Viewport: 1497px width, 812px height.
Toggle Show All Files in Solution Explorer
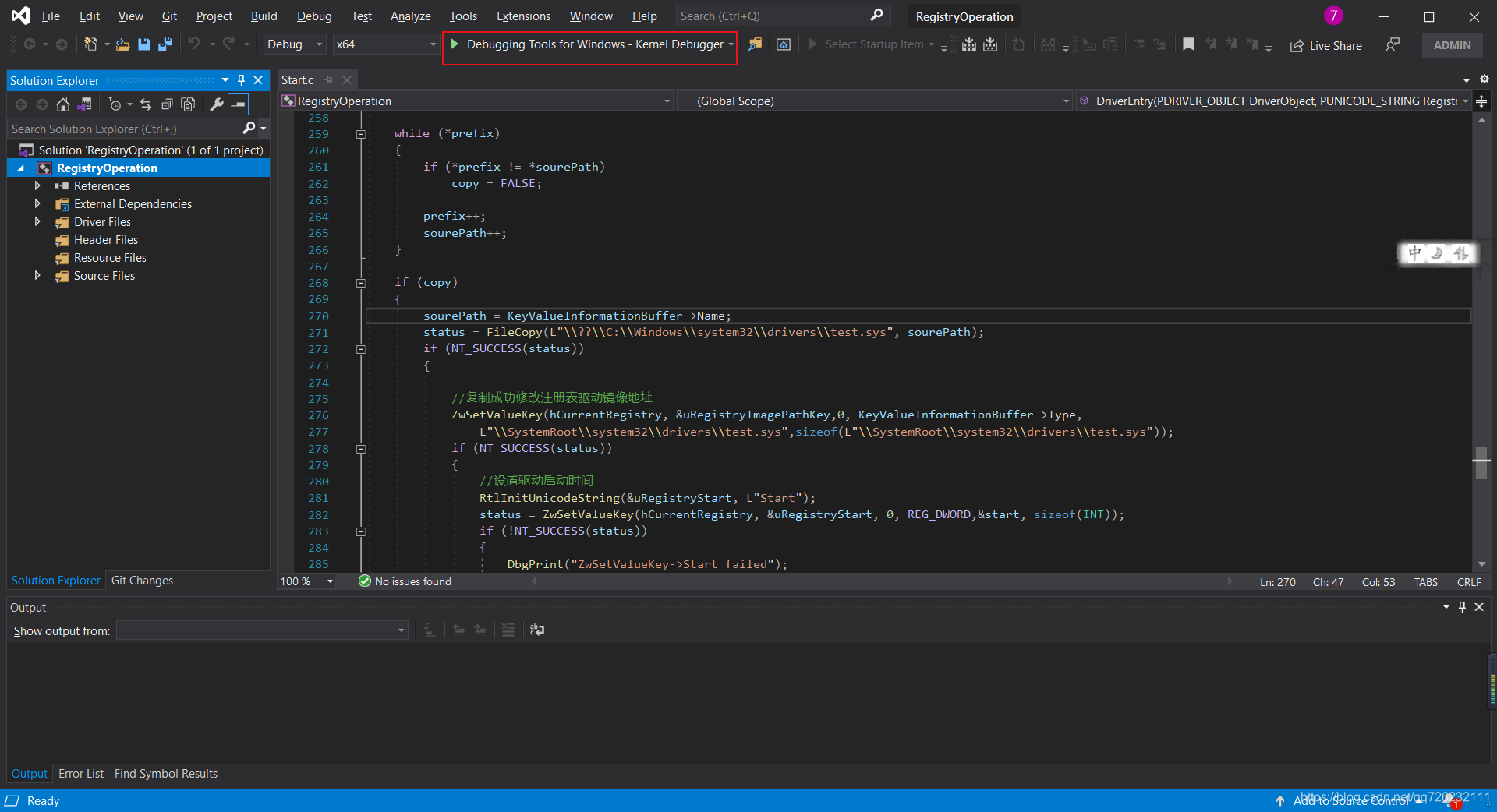[x=188, y=104]
